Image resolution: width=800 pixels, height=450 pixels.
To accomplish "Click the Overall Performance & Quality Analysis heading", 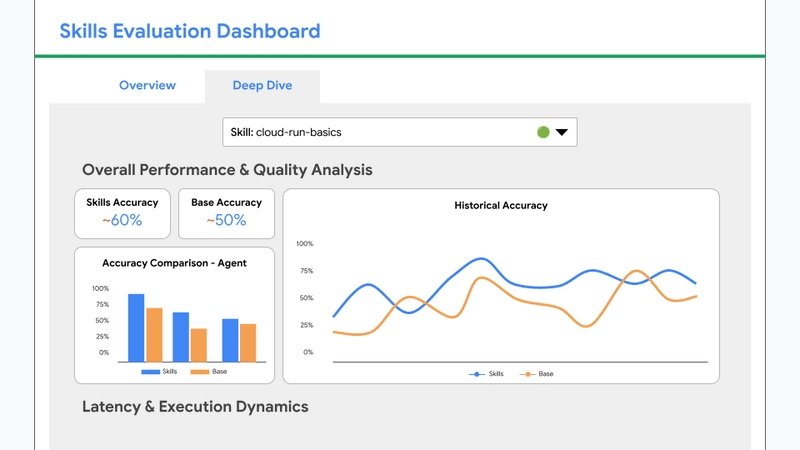I will [227, 170].
